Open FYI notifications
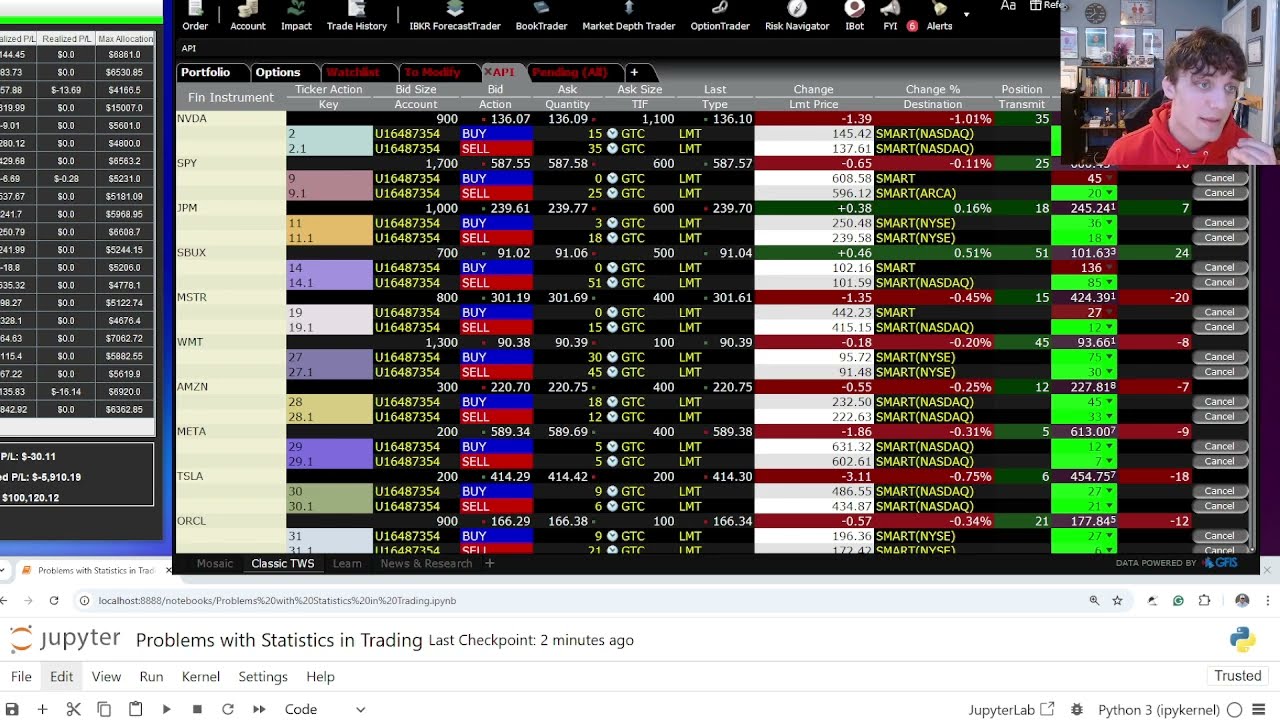This screenshot has width=1280, height=720. click(x=890, y=16)
